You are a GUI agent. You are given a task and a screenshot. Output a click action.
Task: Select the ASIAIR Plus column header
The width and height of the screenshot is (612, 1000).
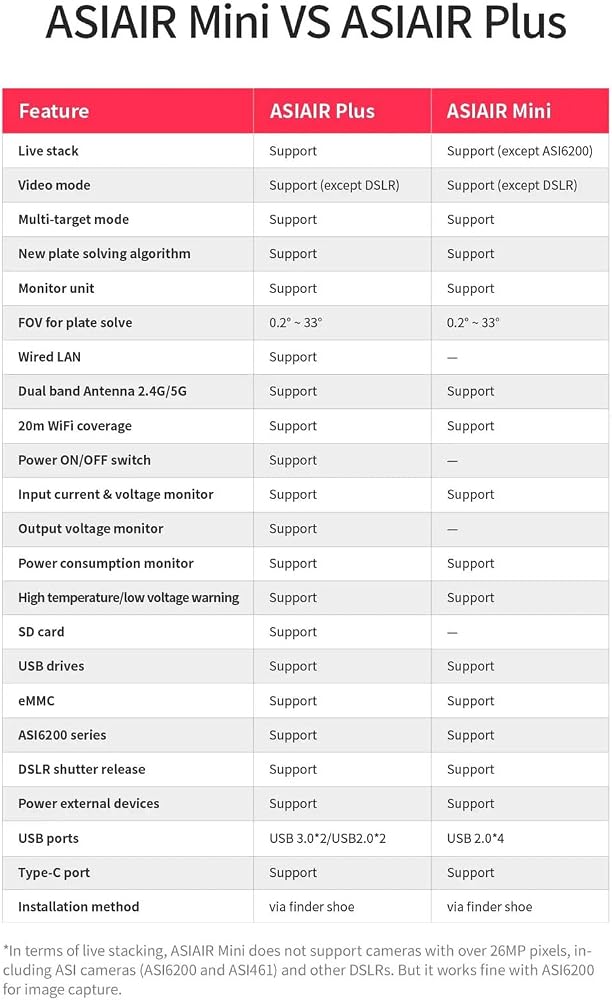322,111
